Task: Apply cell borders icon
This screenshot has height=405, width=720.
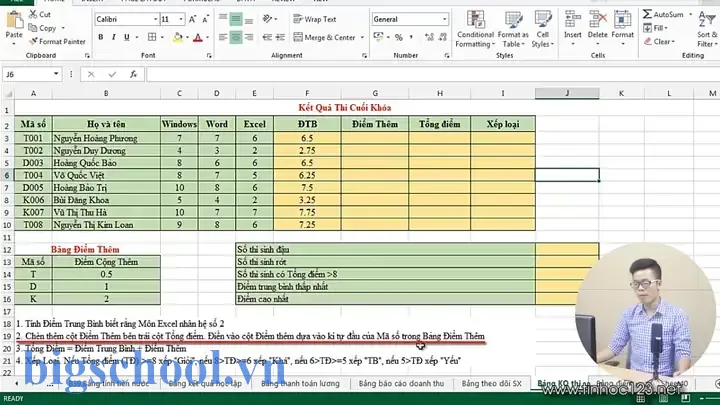Action: 152,37
